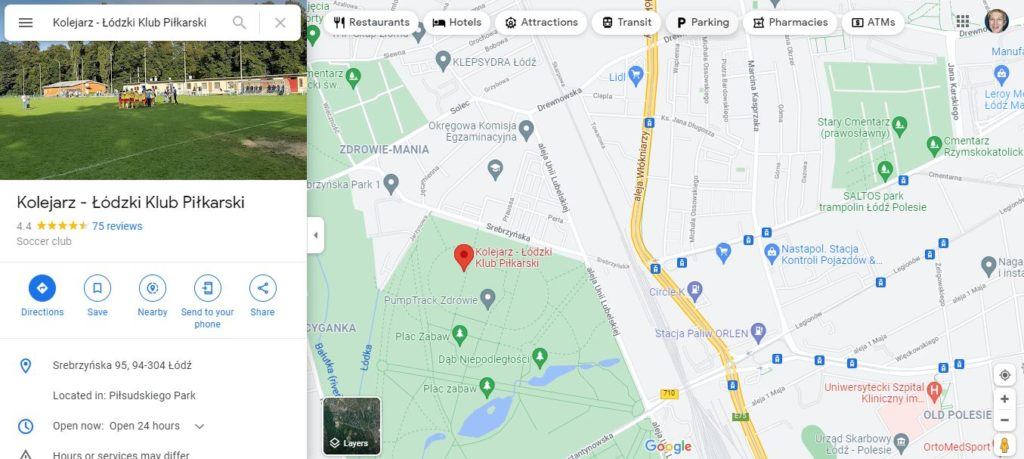Zoom in on the map
The height and width of the screenshot is (459, 1024).
(x=1004, y=399)
